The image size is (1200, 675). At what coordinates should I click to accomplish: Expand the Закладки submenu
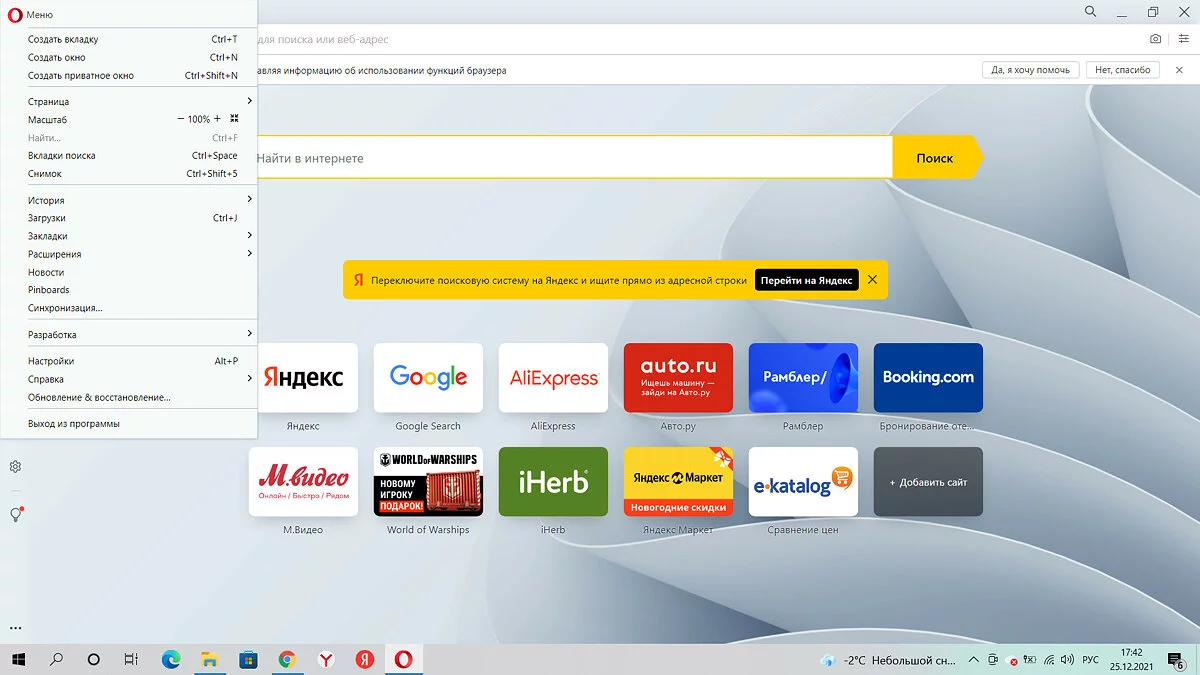coord(128,236)
